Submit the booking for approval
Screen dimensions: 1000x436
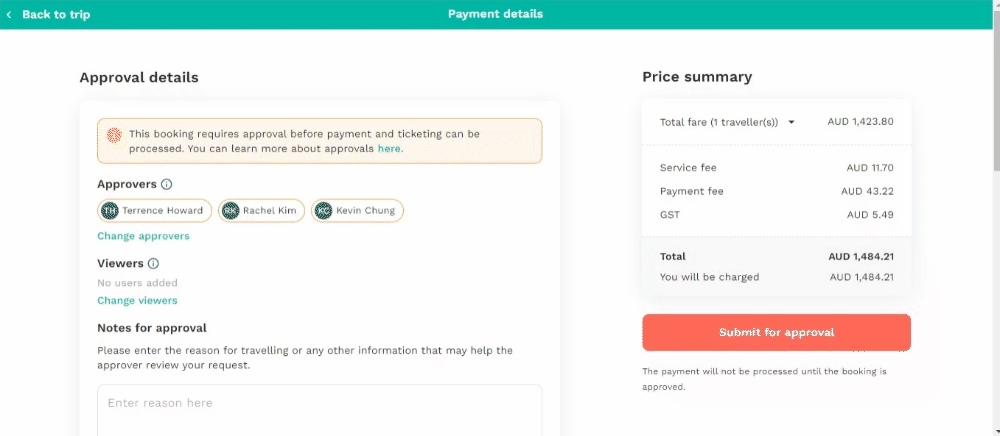click(776, 332)
